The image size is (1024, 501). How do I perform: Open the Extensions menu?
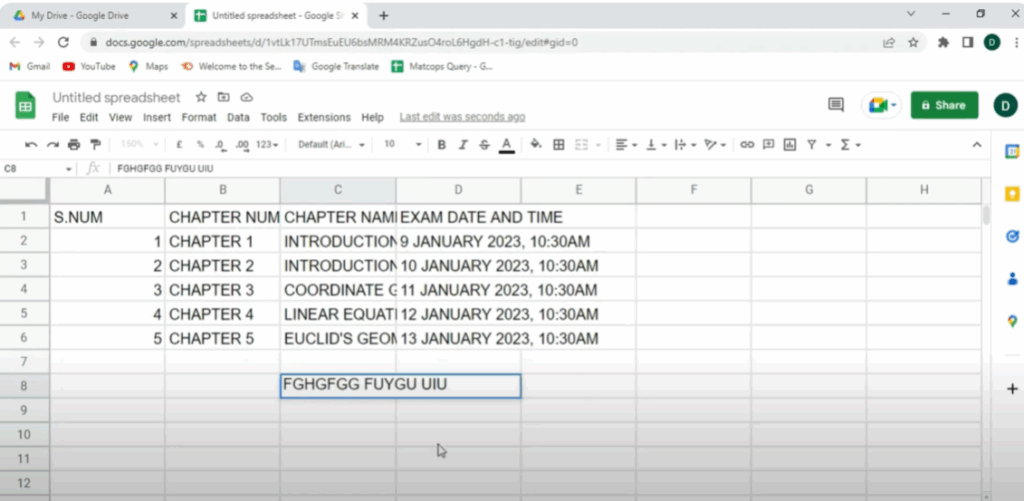324,117
